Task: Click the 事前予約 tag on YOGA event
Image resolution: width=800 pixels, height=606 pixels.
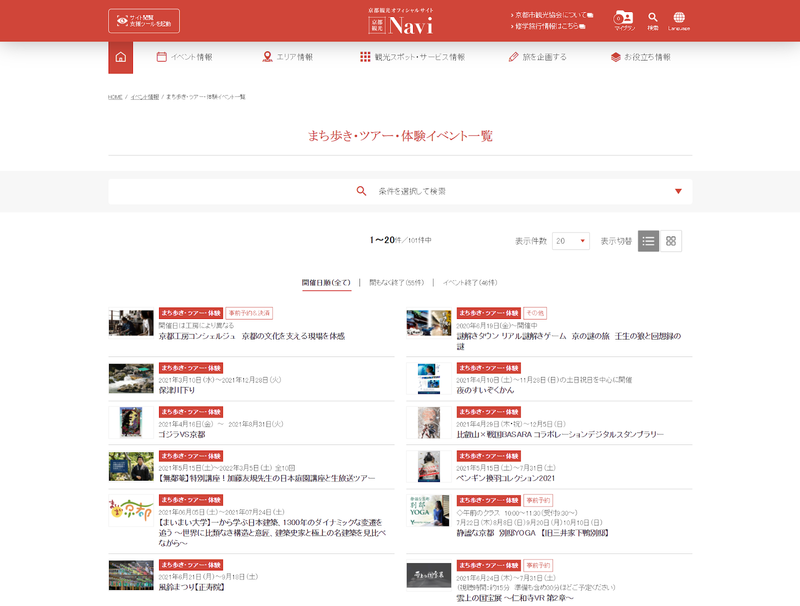Action: [x=538, y=500]
